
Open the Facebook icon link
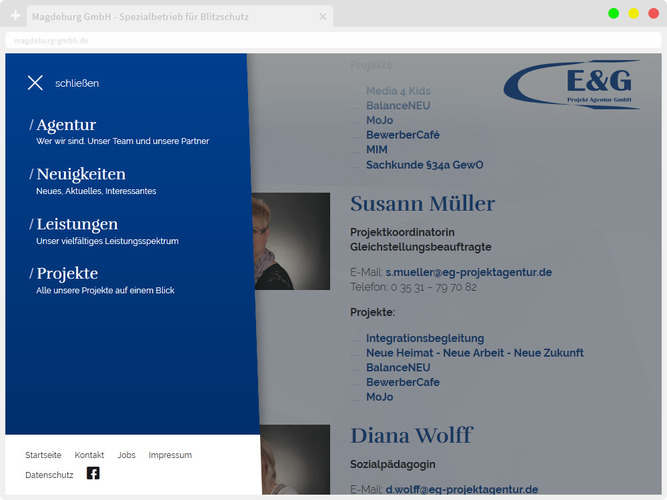93,474
